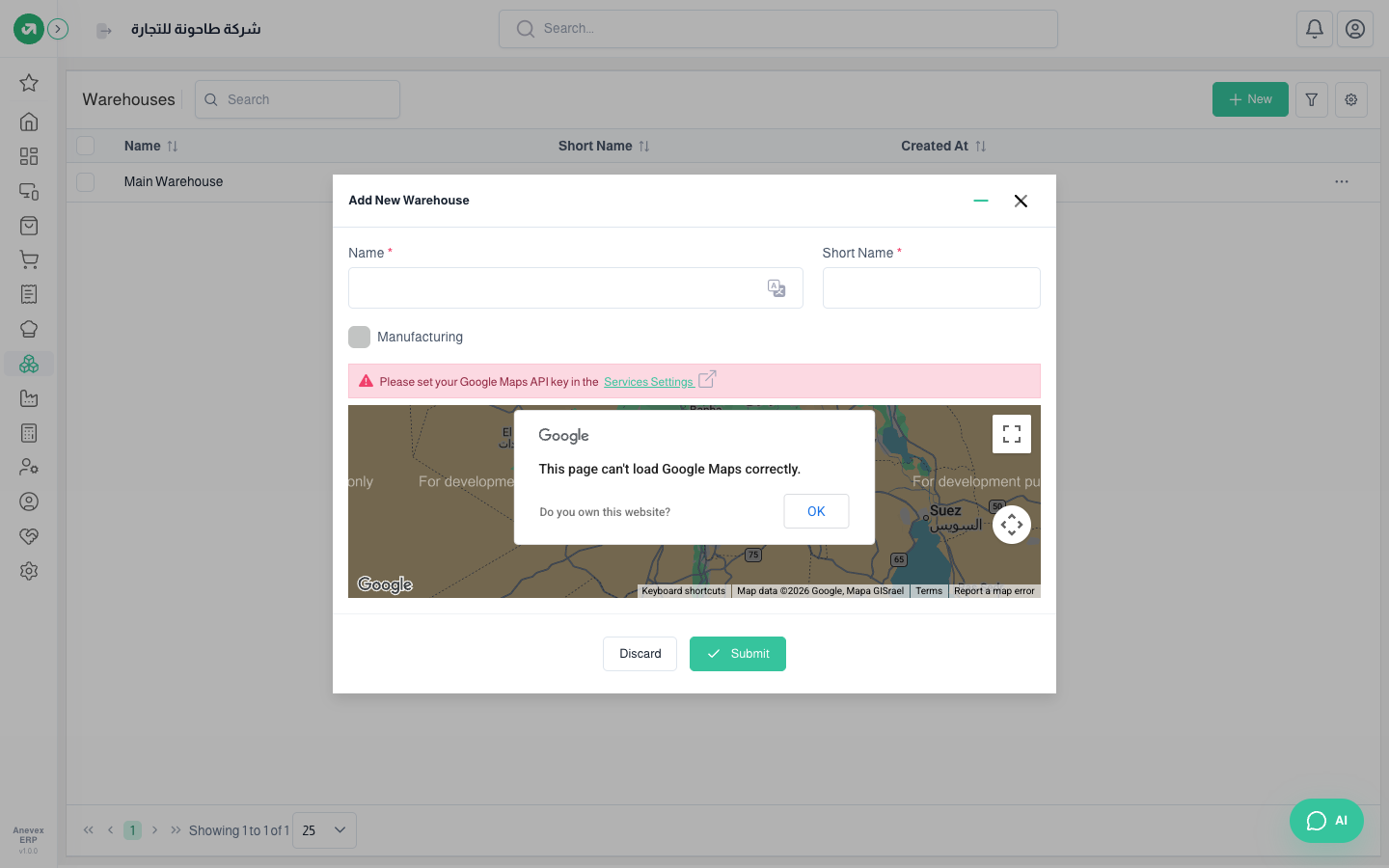Open the shopping cart icon in sidebar

pos(29,259)
